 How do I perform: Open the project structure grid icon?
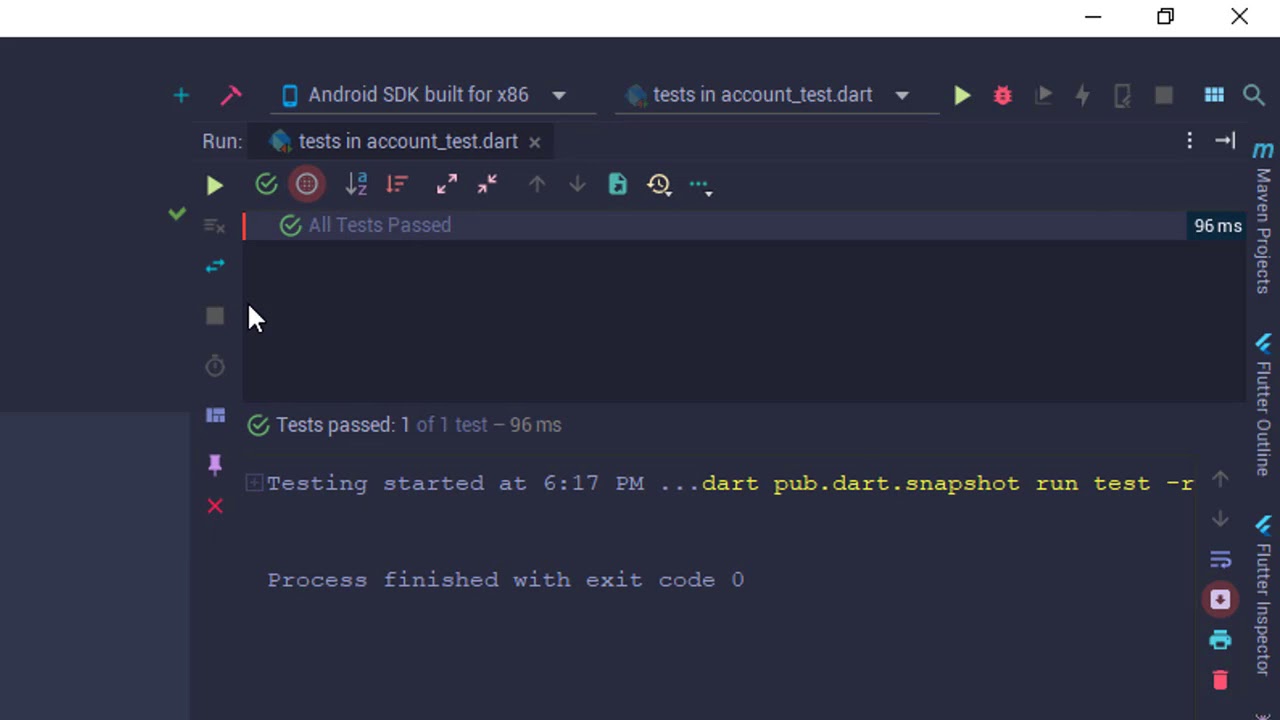pyautogui.click(x=1214, y=95)
